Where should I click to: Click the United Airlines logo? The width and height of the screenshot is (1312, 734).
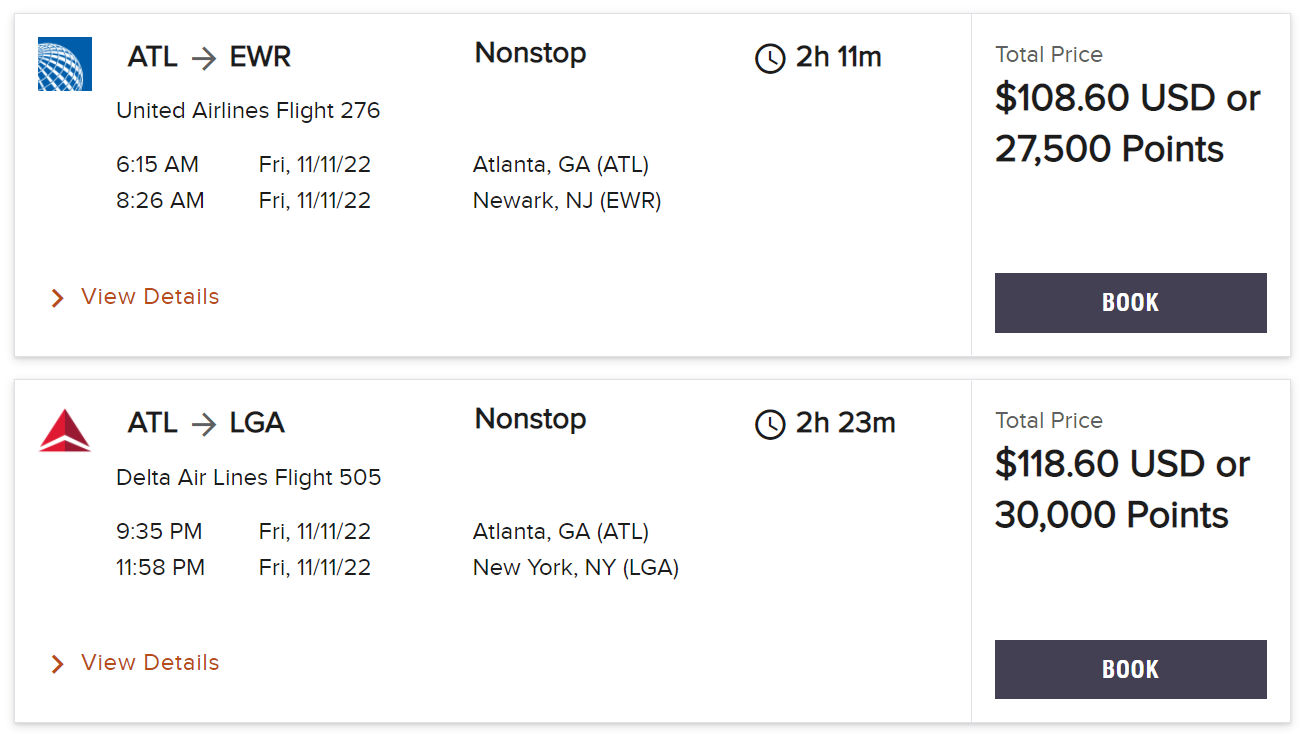click(x=64, y=63)
